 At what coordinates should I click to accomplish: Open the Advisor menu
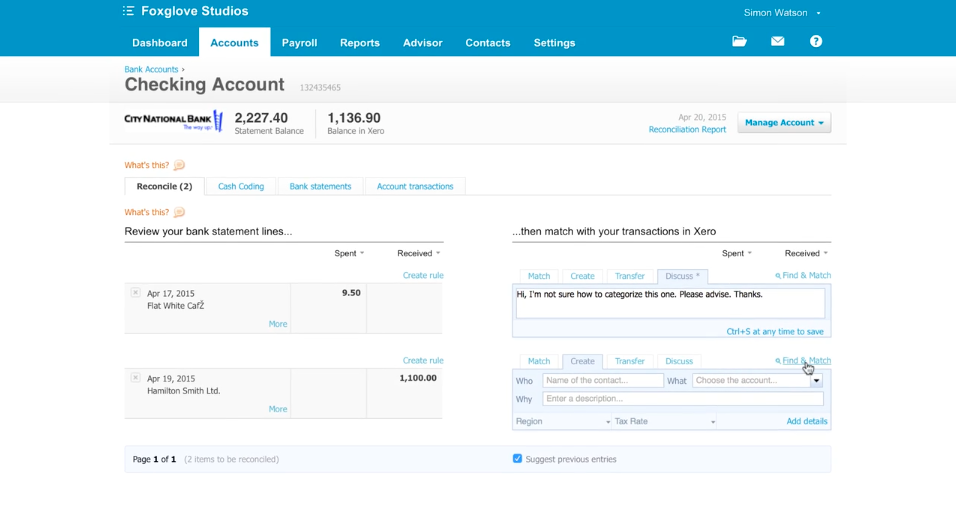coord(423,43)
